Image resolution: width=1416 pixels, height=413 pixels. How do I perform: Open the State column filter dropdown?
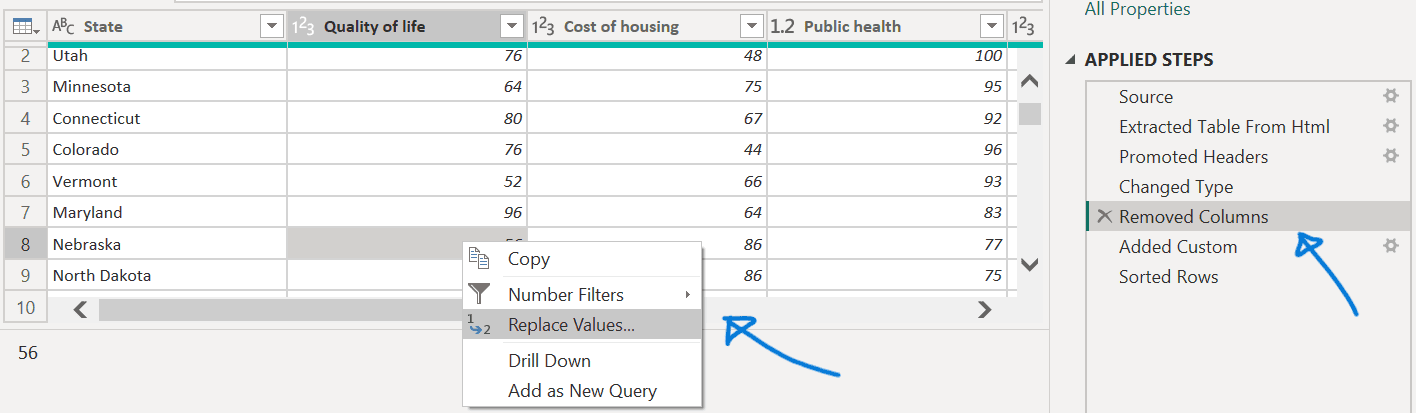[271, 27]
